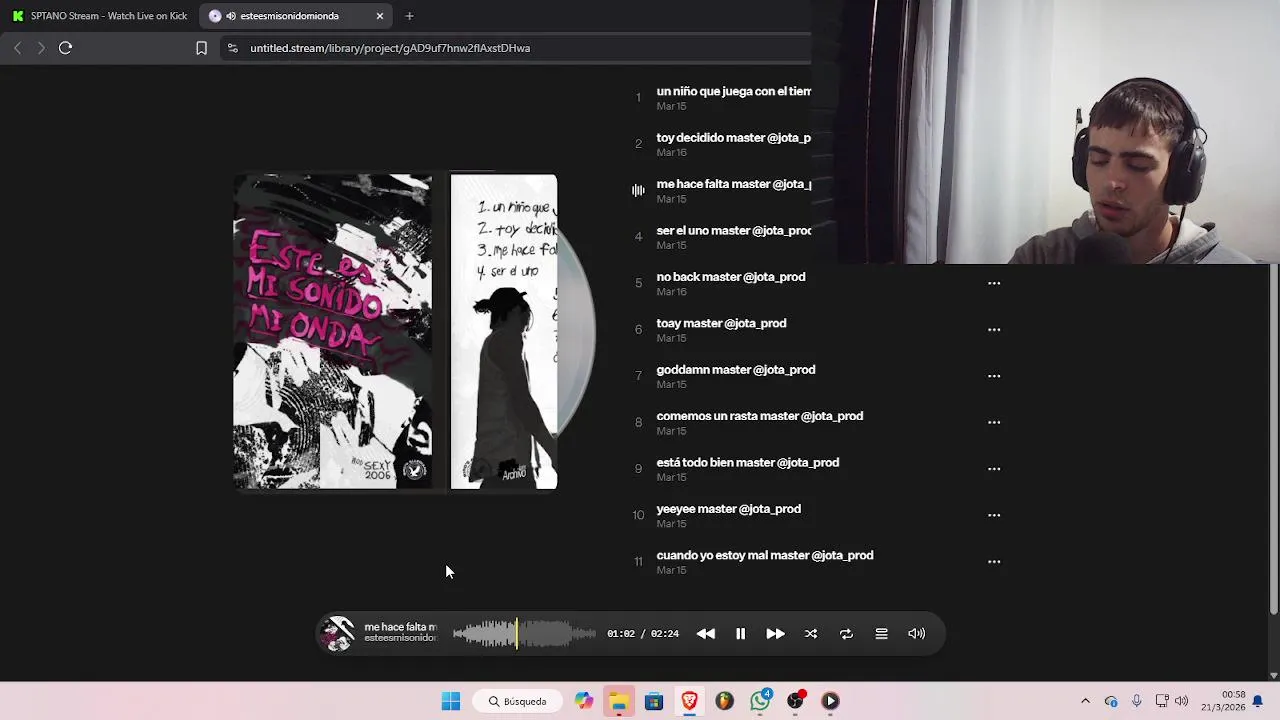Switch to SPTANO Stream Kick tab
The width and height of the screenshot is (1280, 720).
point(99,16)
